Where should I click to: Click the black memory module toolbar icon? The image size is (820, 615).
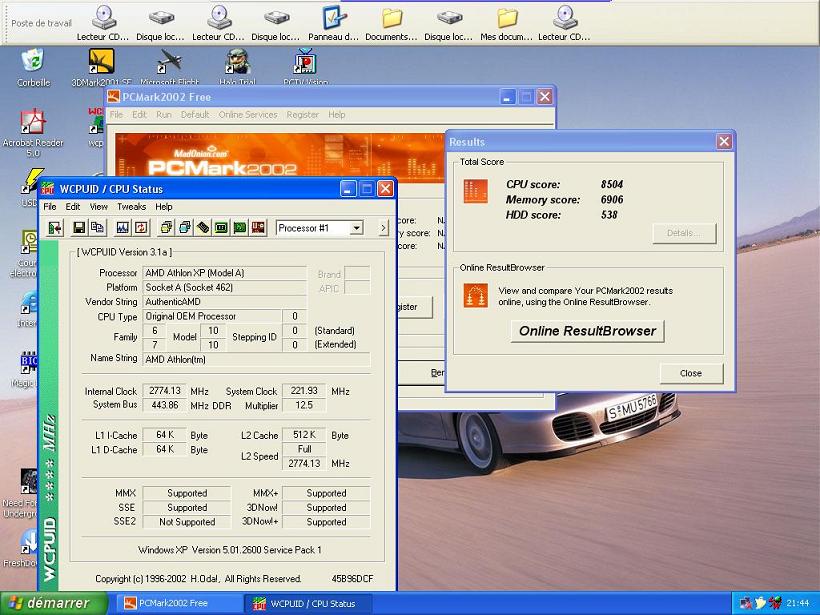click(203, 228)
